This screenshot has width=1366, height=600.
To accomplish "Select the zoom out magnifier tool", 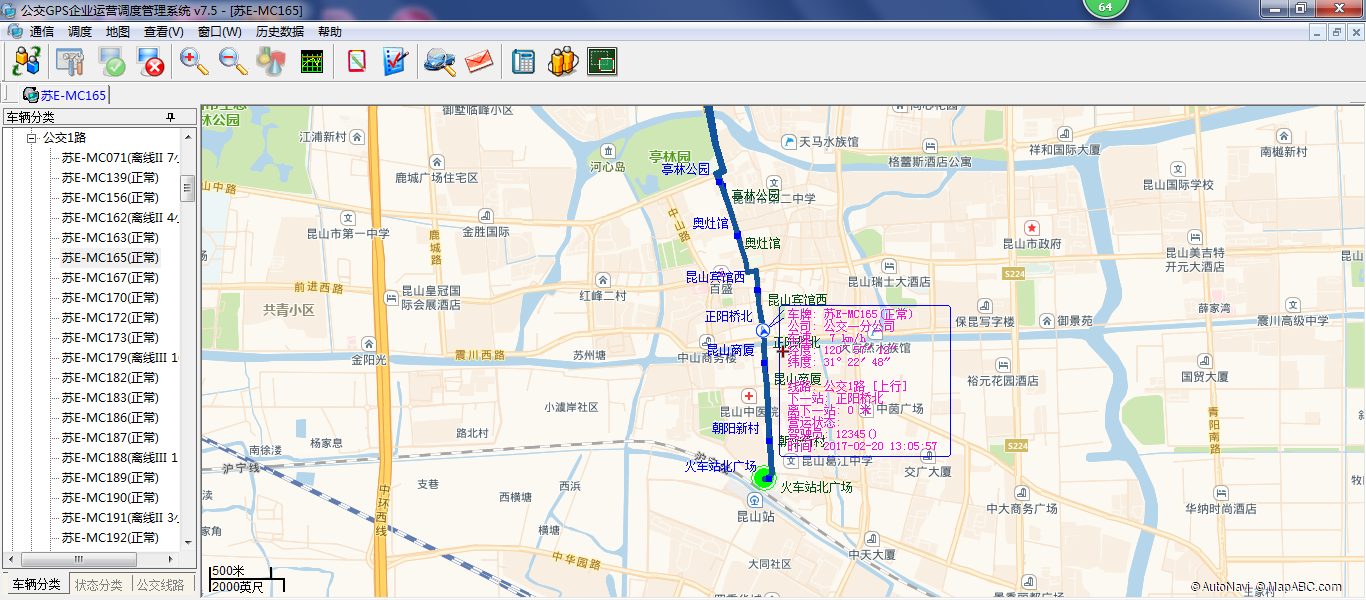I will [231, 62].
